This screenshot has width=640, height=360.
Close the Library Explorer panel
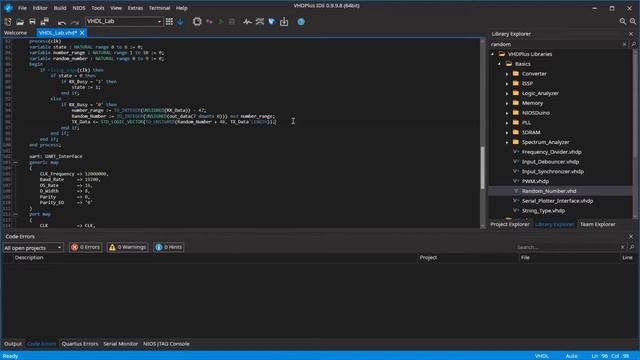pos(631,34)
